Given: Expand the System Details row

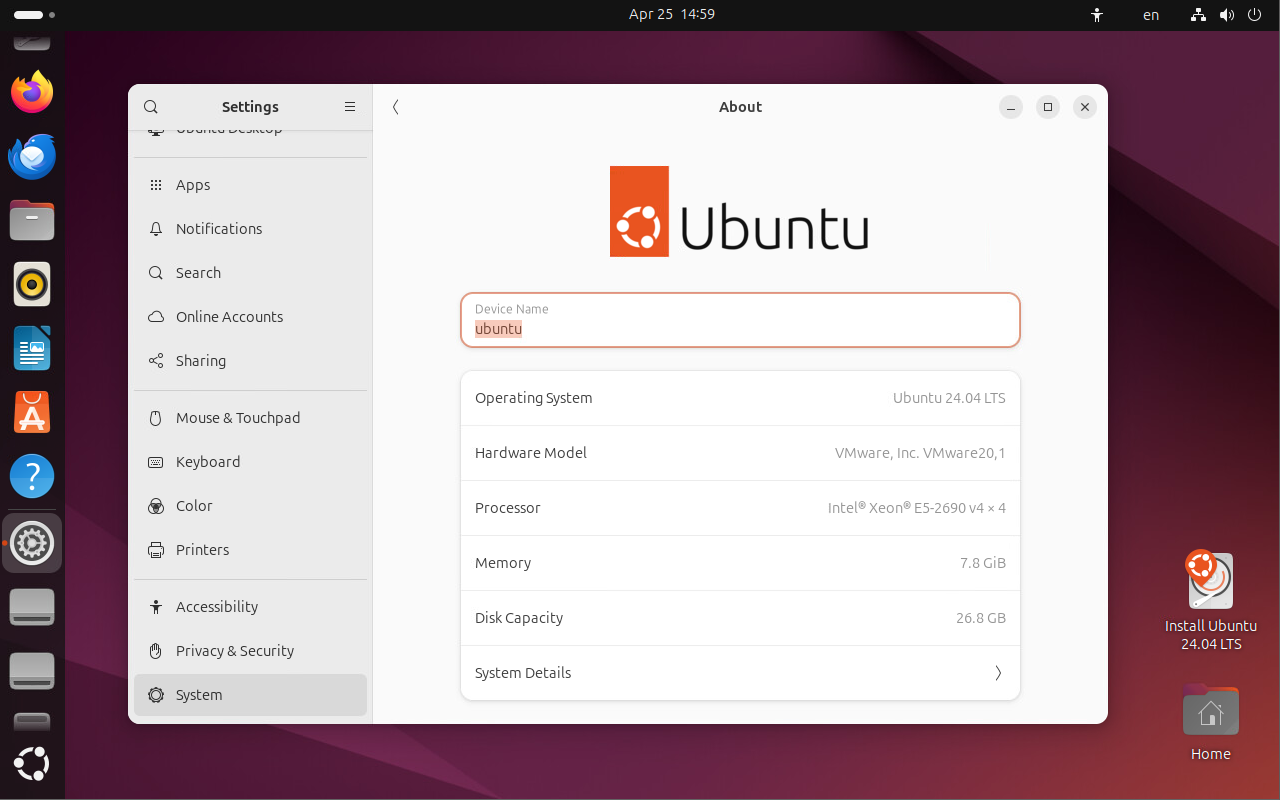Looking at the screenshot, I should (x=740, y=673).
